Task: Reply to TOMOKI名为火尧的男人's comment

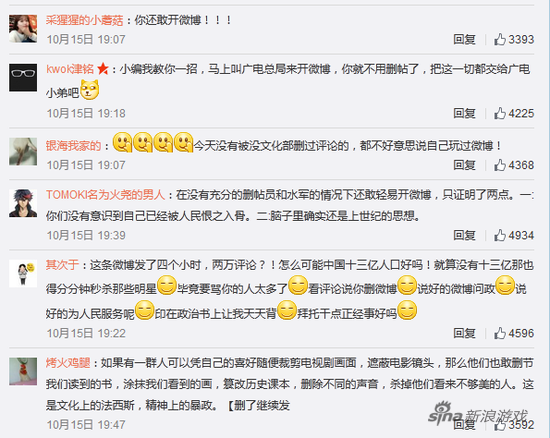Action: click(x=464, y=235)
